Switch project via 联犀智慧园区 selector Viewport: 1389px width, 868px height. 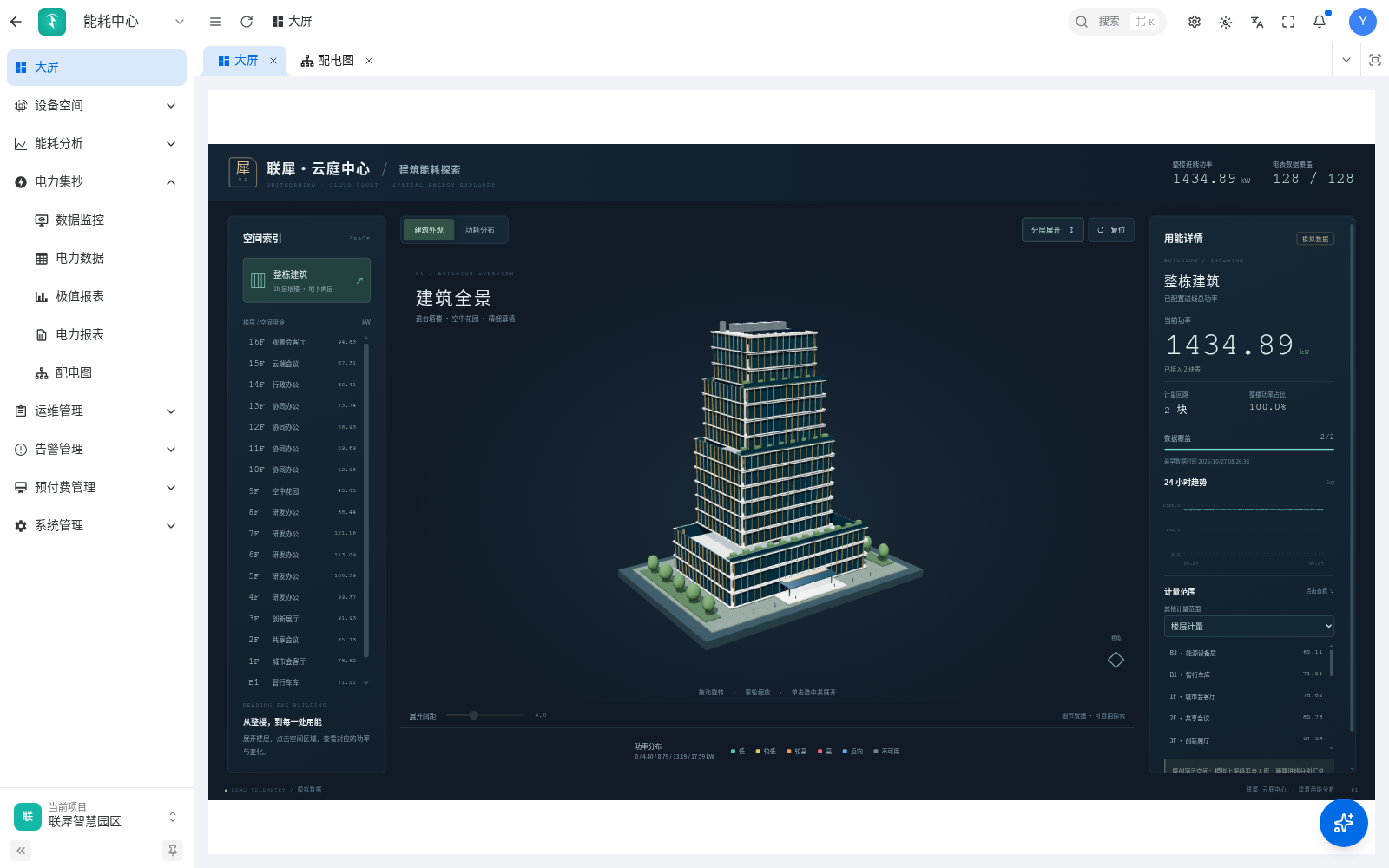pyautogui.click(x=96, y=816)
